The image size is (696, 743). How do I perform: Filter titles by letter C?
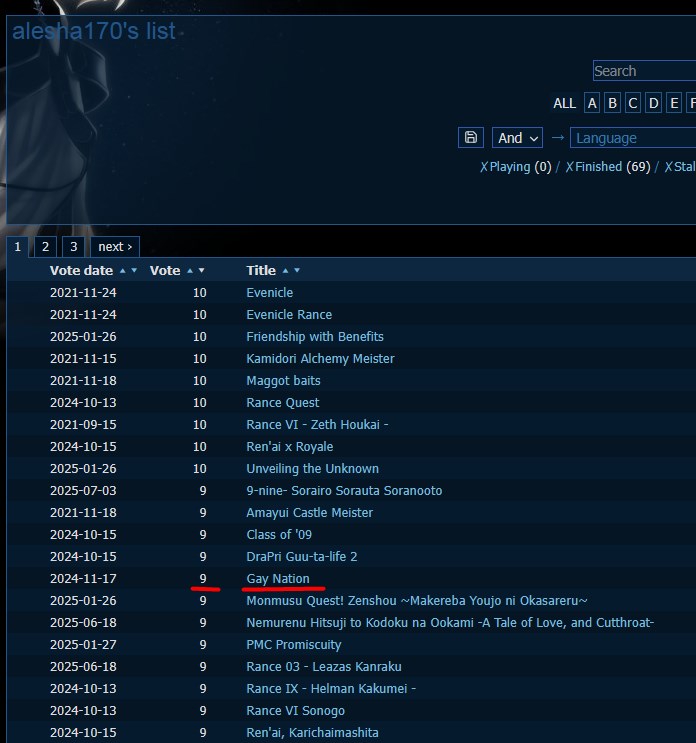(x=633, y=103)
